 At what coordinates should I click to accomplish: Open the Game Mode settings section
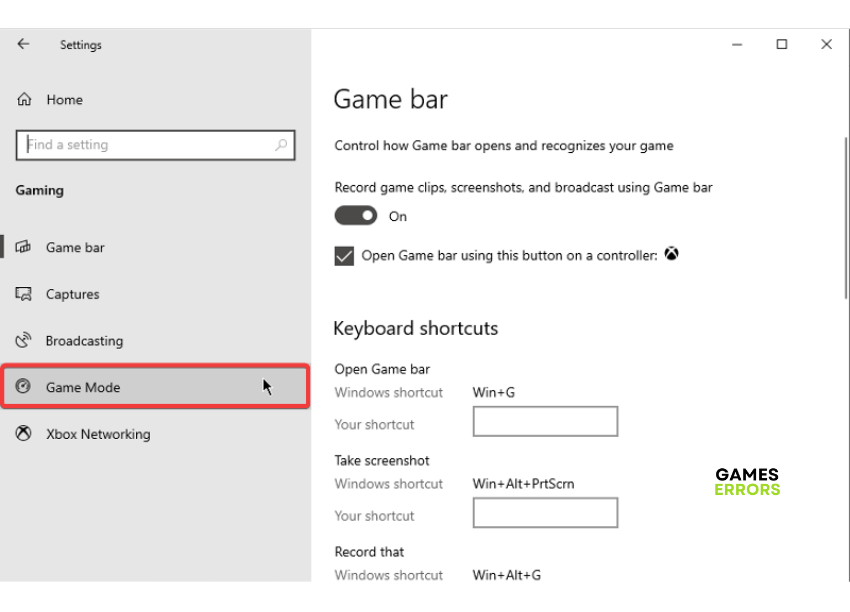pyautogui.click(x=75, y=387)
